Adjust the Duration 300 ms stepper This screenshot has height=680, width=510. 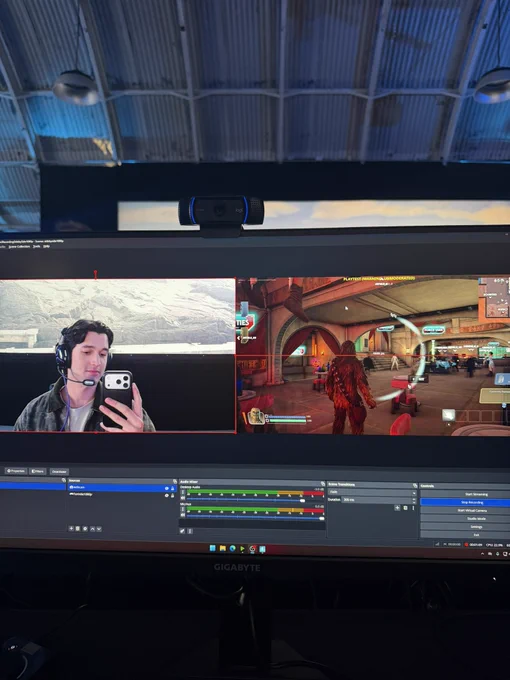click(414, 500)
